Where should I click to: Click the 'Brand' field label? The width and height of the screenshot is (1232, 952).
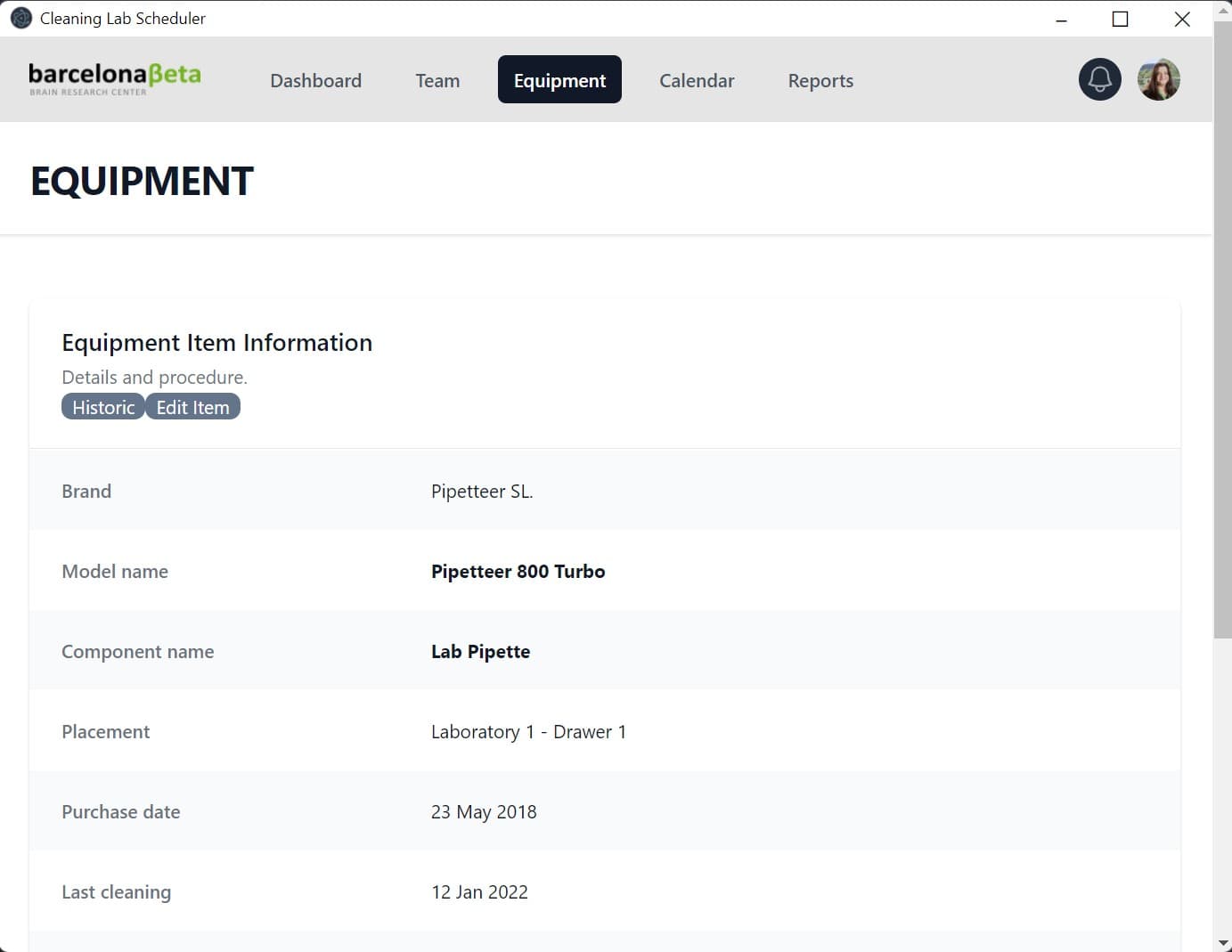pyautogui.click(x=86, y=492)
